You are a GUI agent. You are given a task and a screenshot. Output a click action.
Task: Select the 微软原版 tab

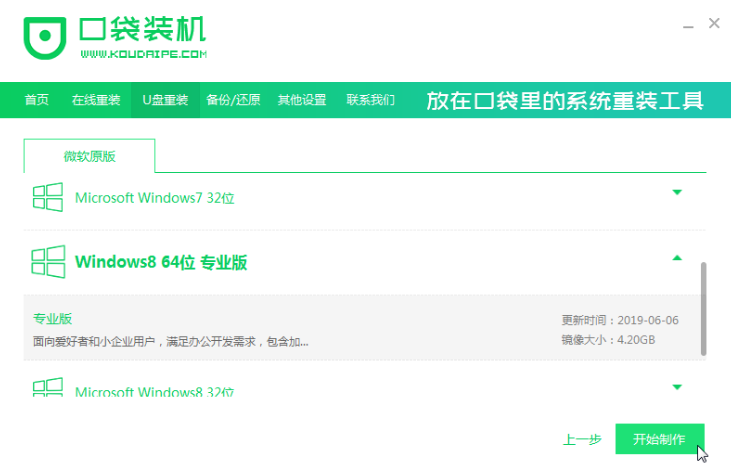click(x=89, y=156)
